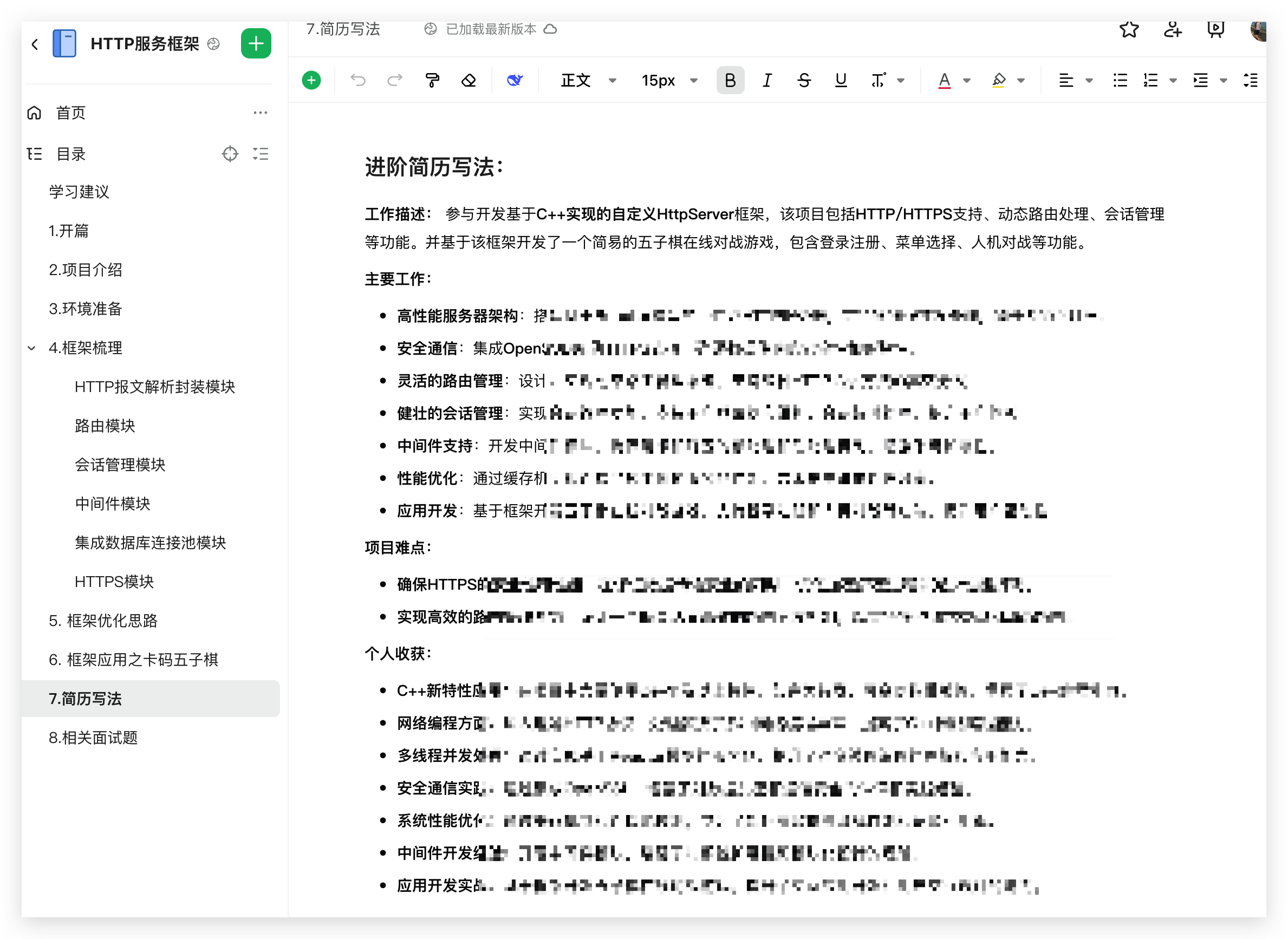
Task: Click the green new document plus button
Action: pyautogui.click(x=256, y=43)
